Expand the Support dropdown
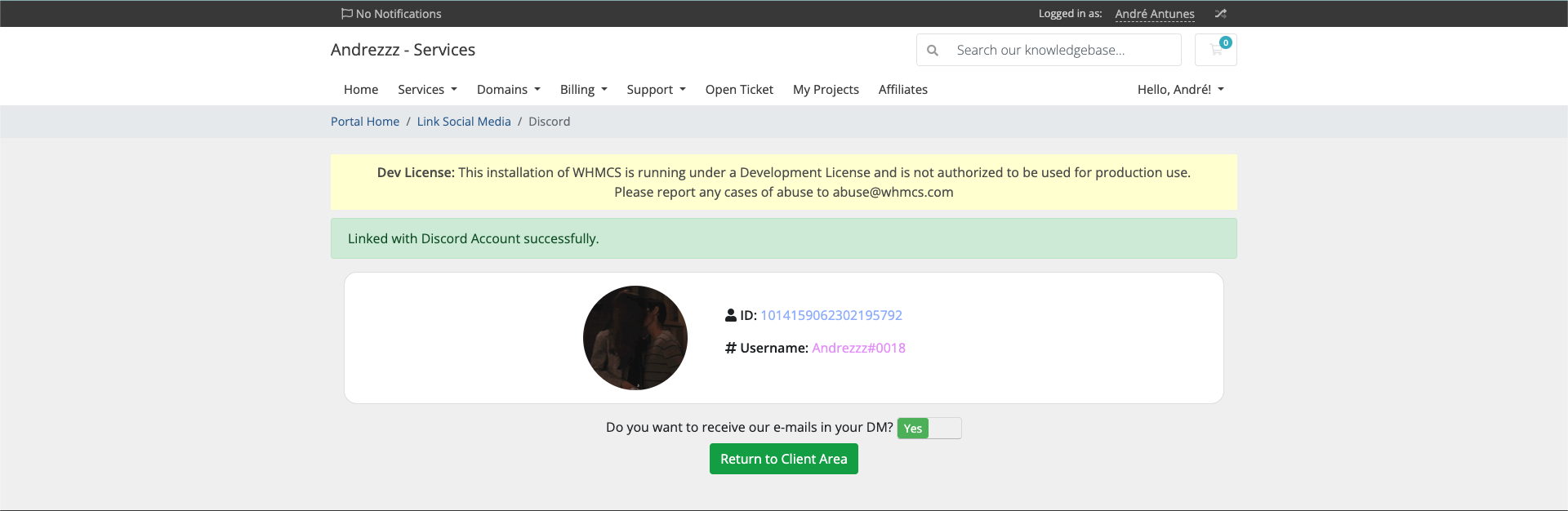This screenshot has height=511, width=1568. [x=657, y=90]
